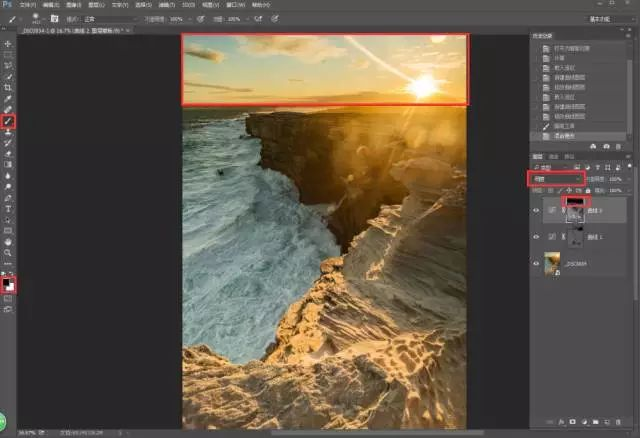This screenshot has height=438, width=640.
Task: Select the Type (T) tool
Action: click(8, 208)
